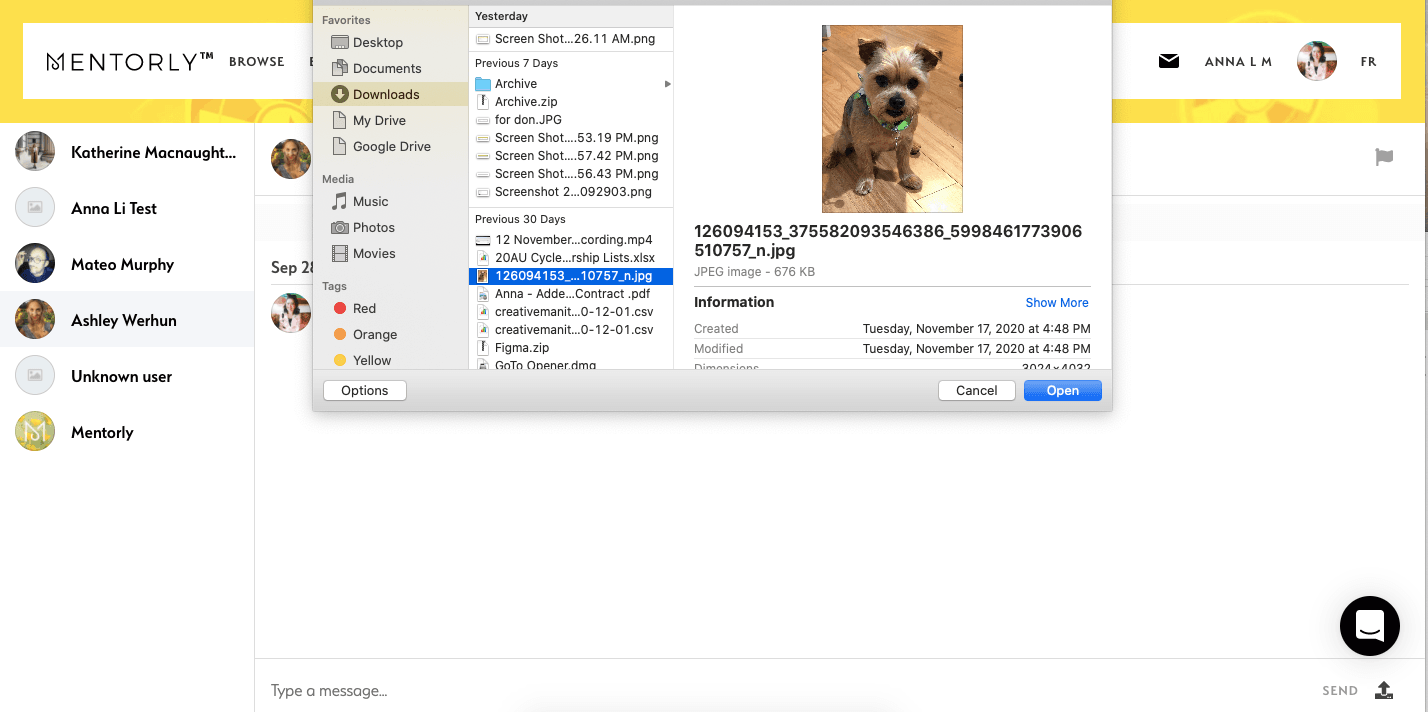Click the upload attachment icon beside Send

pyautogui.click(x=1384, y=690)
